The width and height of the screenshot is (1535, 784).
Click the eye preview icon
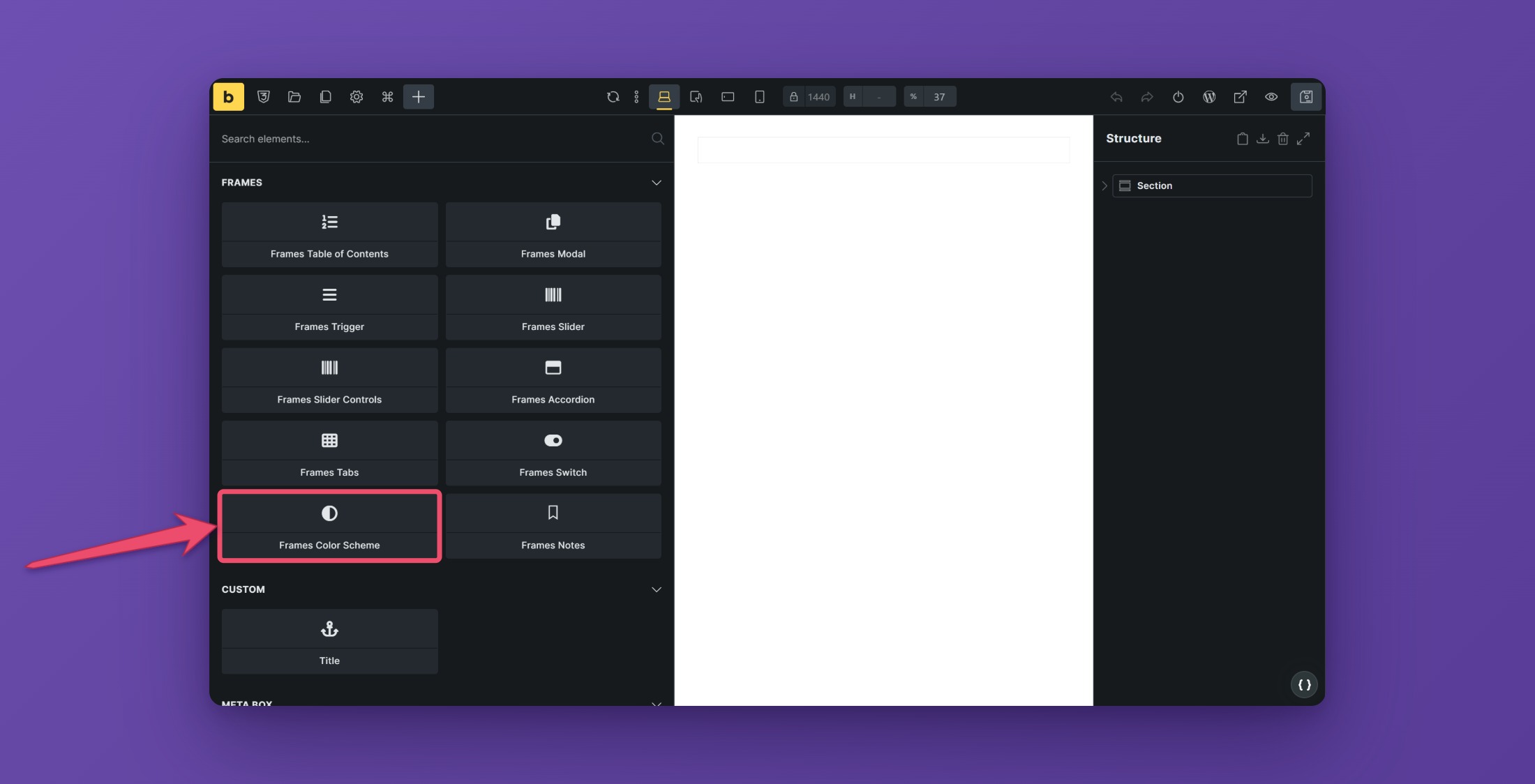click(x=1271, y=97)
